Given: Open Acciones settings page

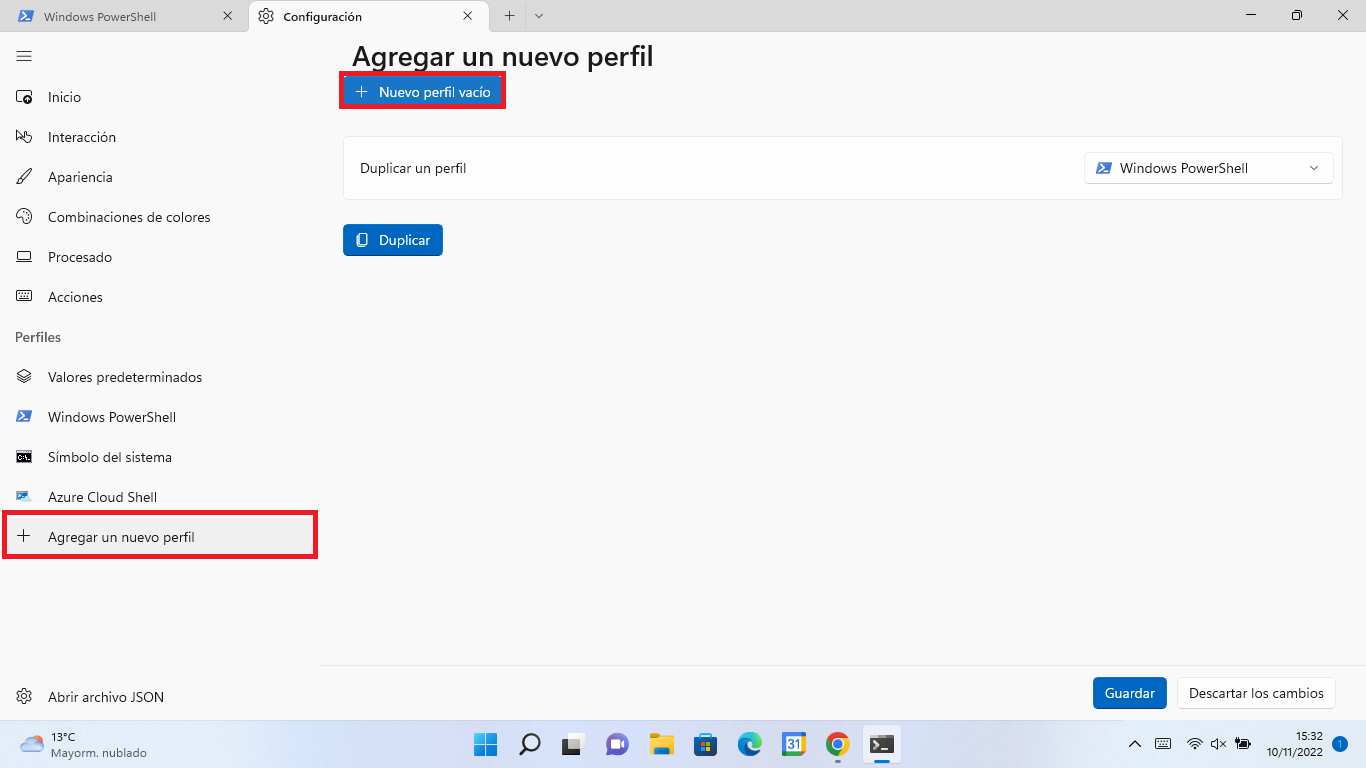Looking at the screenshot, I should click(160, 297).
